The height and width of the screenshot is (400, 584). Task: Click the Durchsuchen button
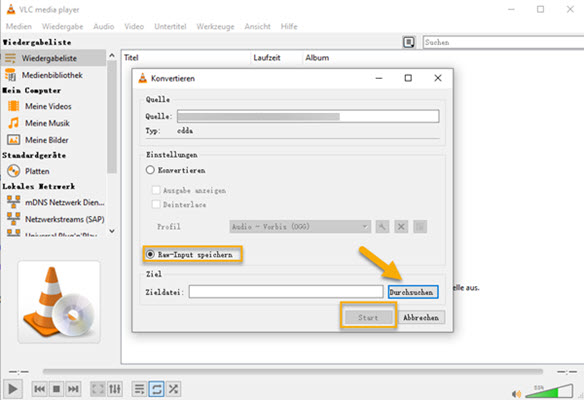pos(413,292)
